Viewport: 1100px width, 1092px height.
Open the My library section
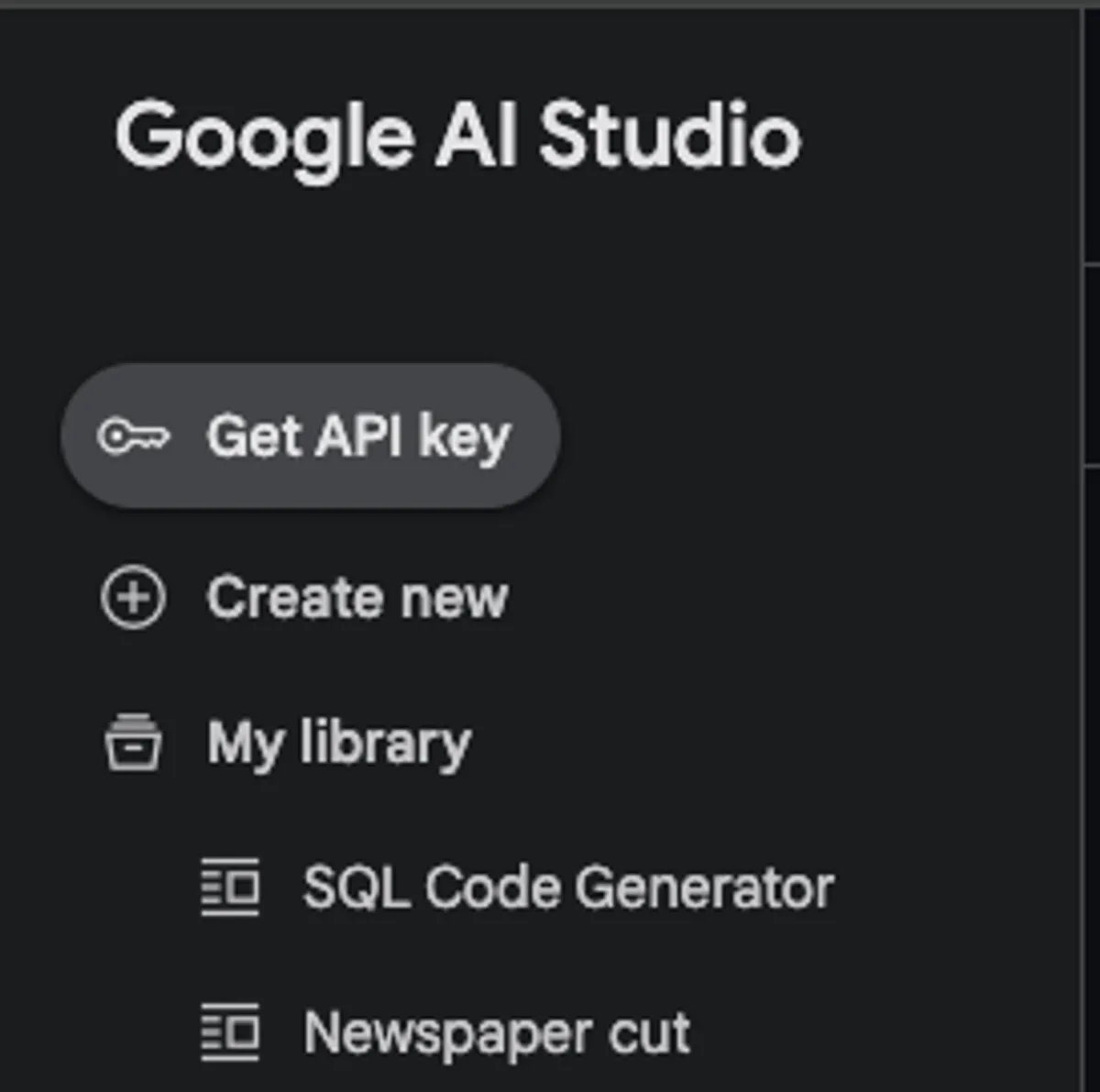click(338, 743)
